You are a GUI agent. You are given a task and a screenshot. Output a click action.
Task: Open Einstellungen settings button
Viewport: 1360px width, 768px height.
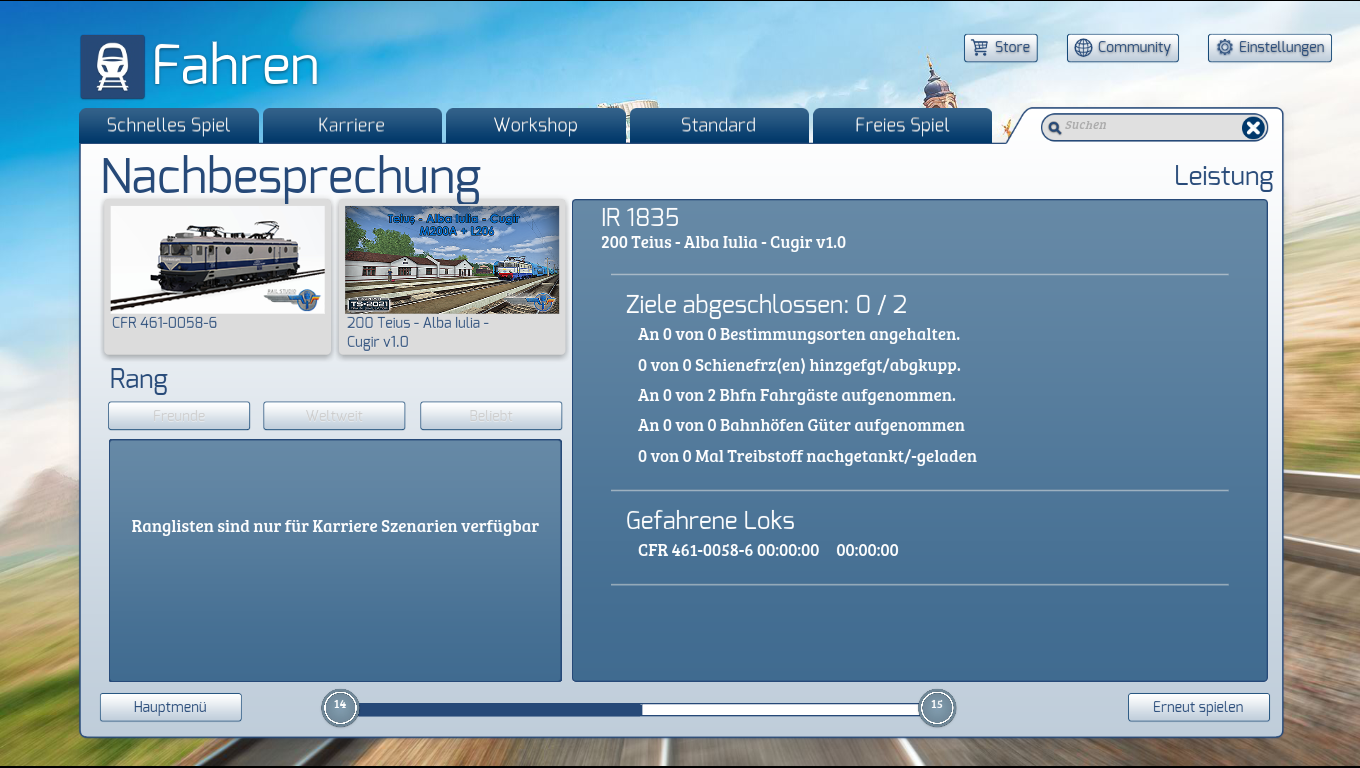1270,48
